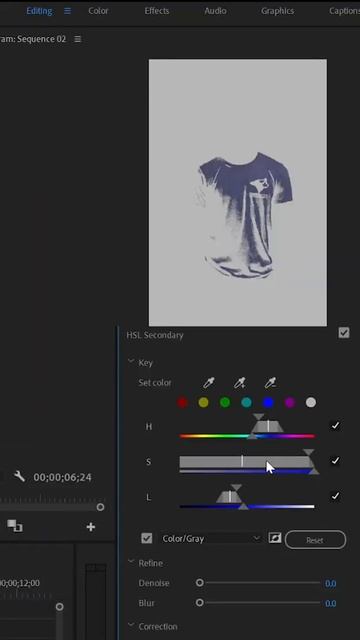
Task: Open the Color/Gray dropdown
Action: [211, 538]
